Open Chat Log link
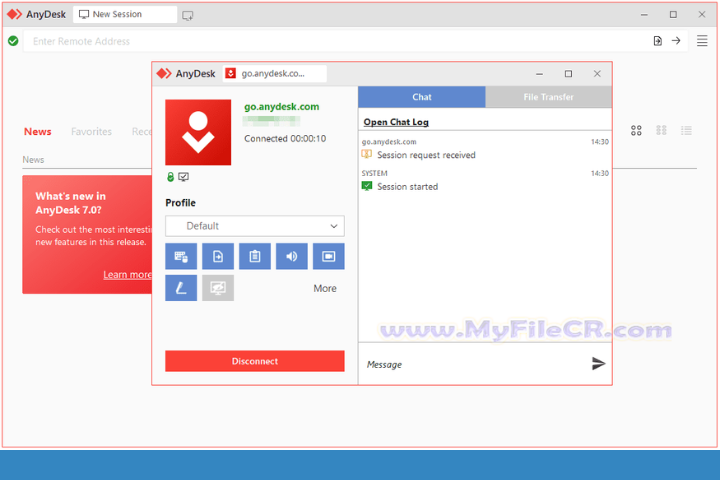The image size is (720, 480). (396, 122)
